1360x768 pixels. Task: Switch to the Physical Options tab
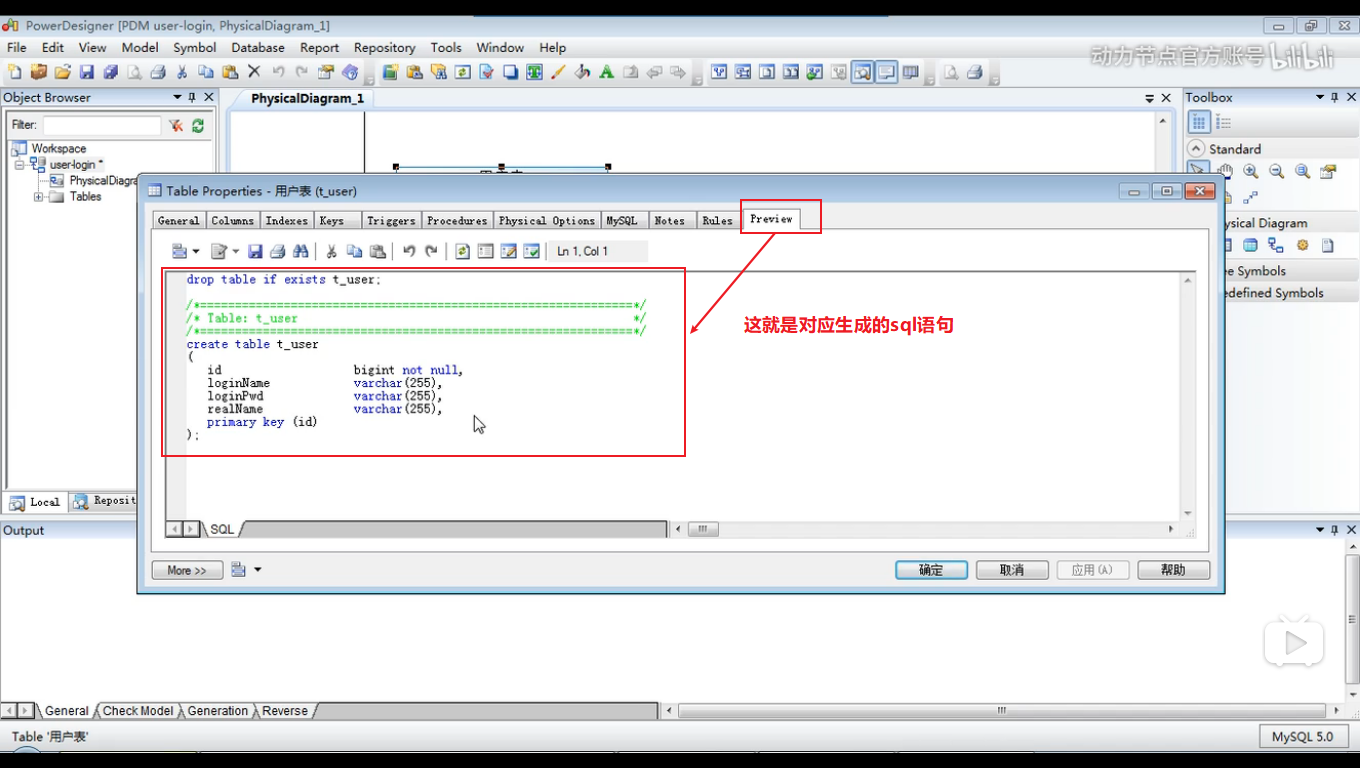point(547,220)
